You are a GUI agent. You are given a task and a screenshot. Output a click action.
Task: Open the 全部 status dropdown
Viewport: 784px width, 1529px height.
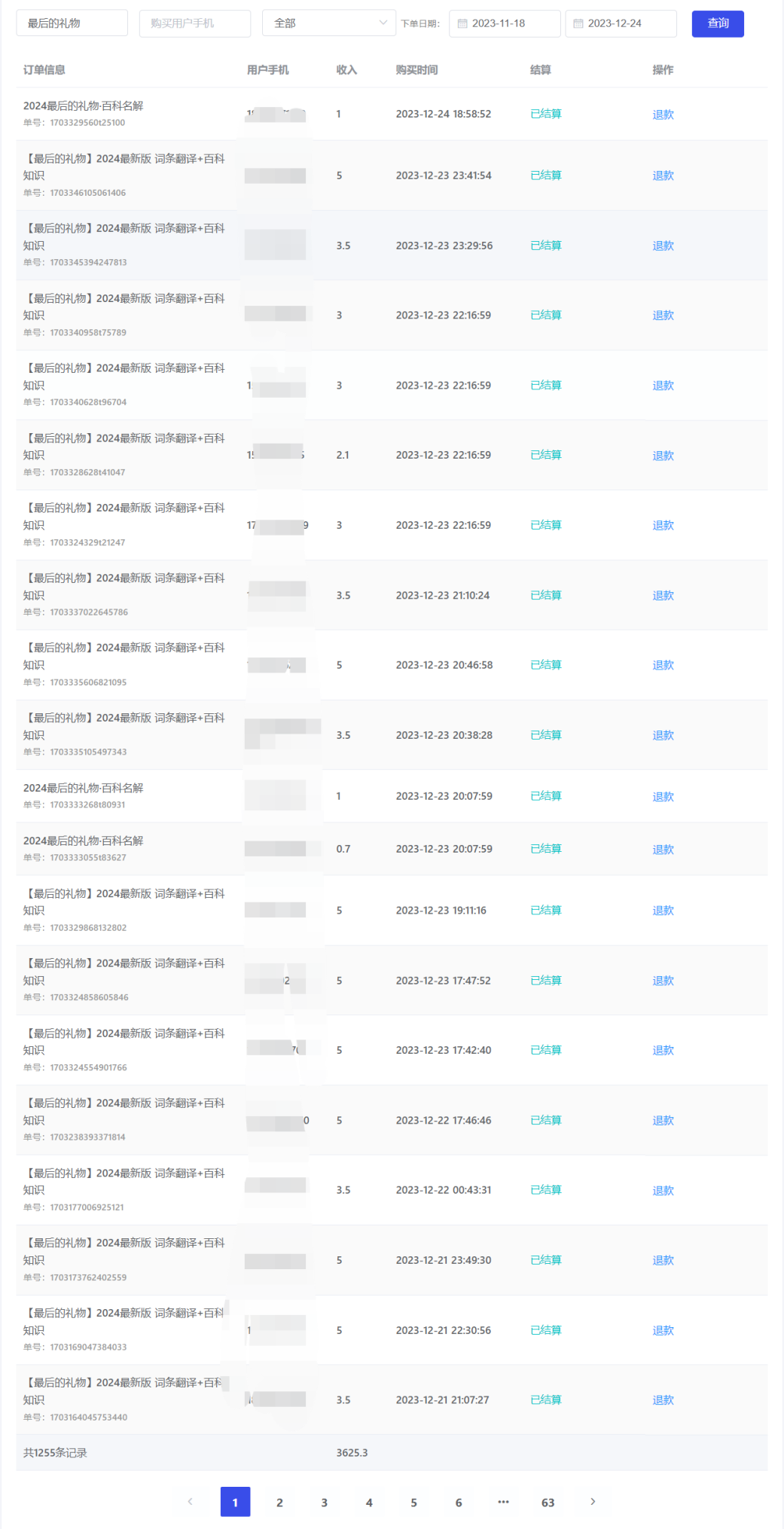pyautogui.click(x=328, y=23)
